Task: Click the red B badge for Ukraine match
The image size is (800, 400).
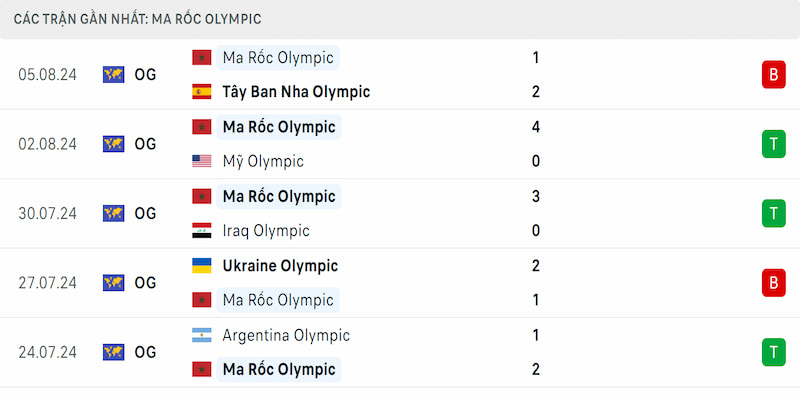Action: point(773,283)
